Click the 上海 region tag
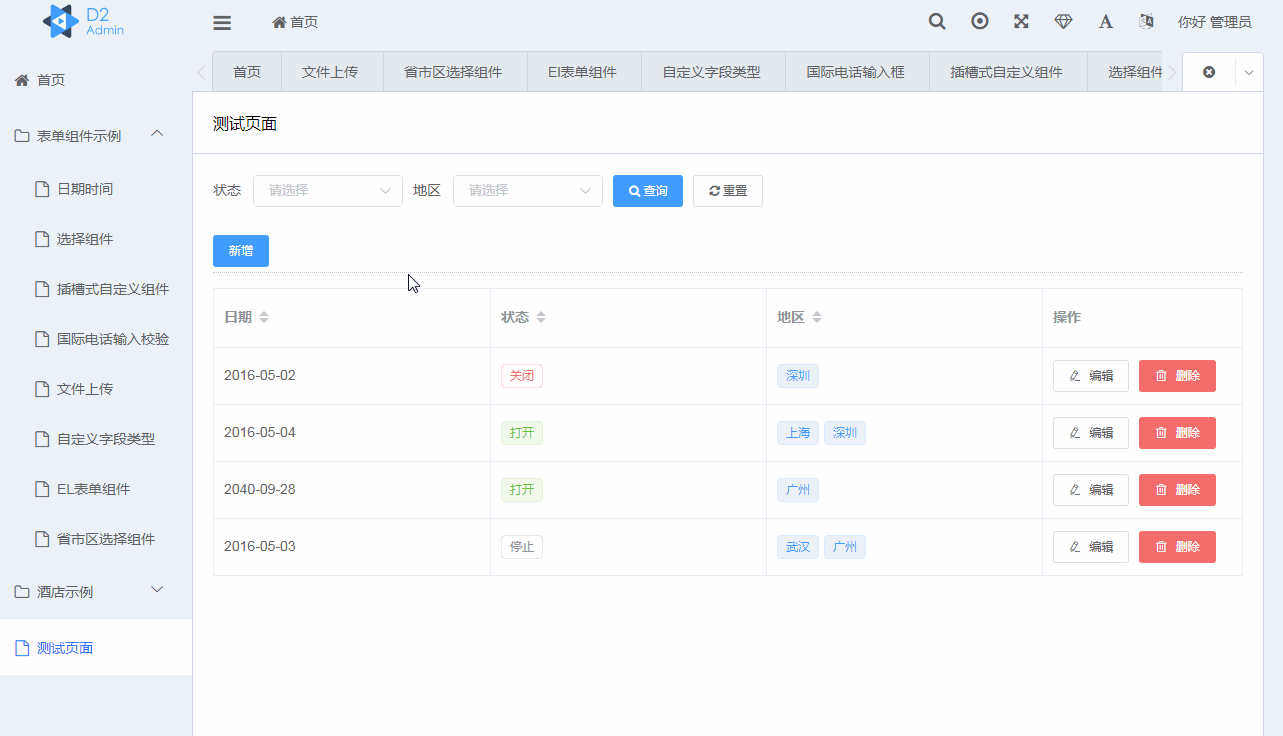 [798, 433]
